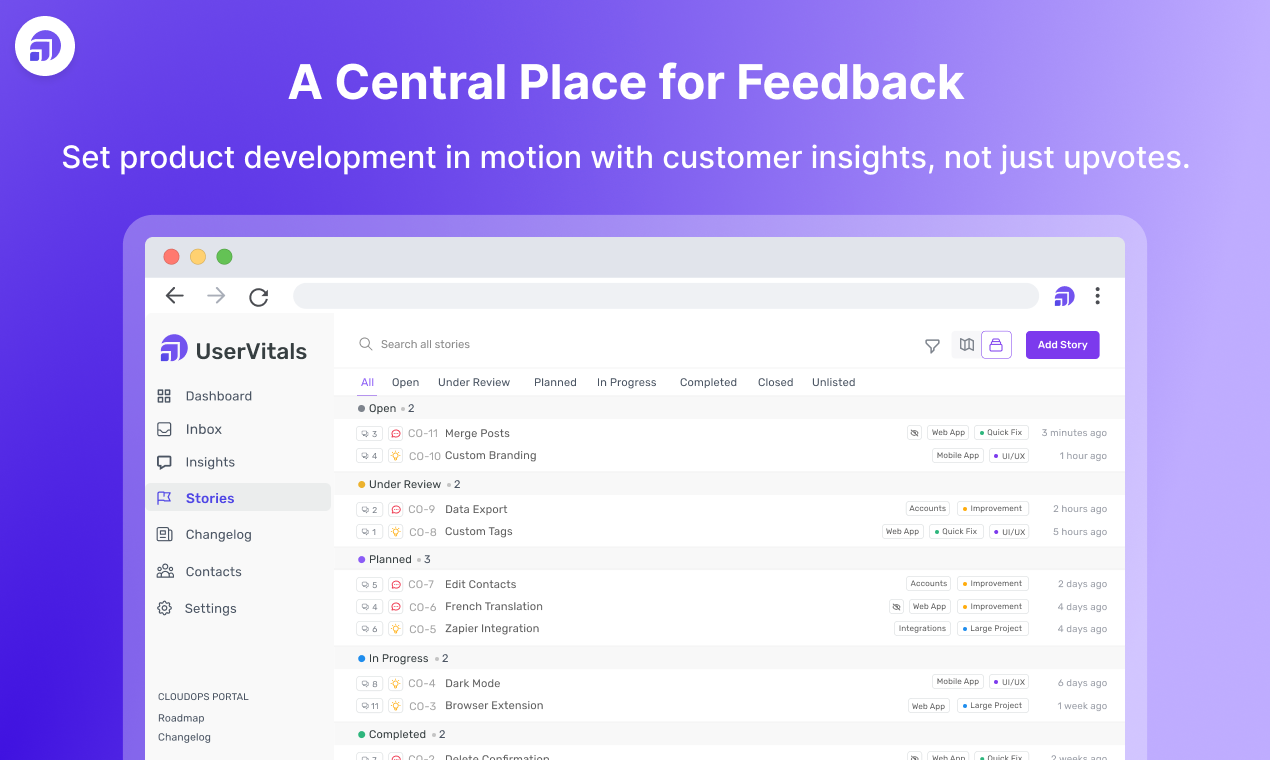The height and width of the screenshot is (760, 1270).
Task: Open the Custom Branding story
Action: coord(490,455)
